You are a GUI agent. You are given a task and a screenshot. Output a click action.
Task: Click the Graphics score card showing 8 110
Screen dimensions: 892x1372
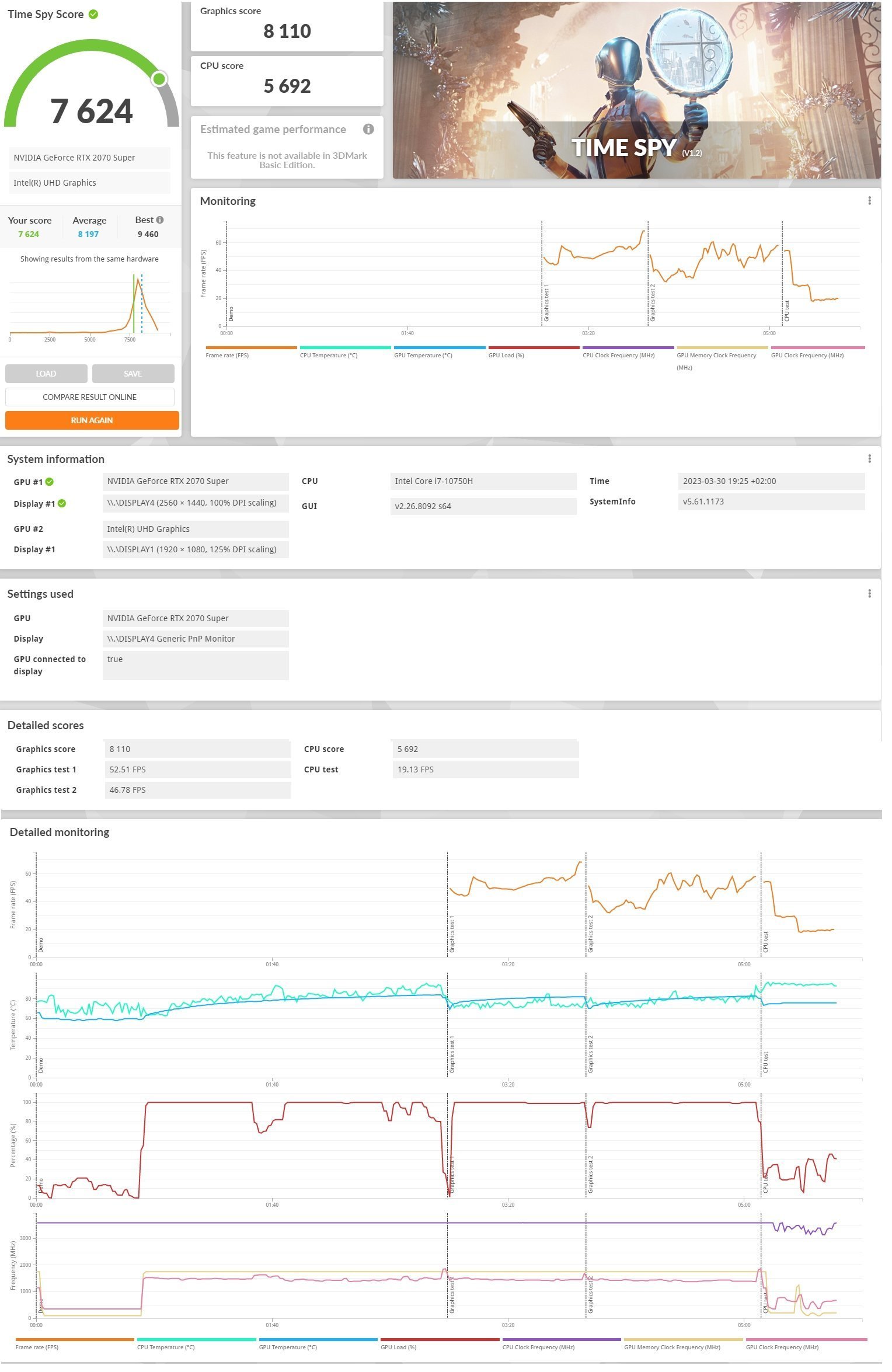click(x=287, y=26)
